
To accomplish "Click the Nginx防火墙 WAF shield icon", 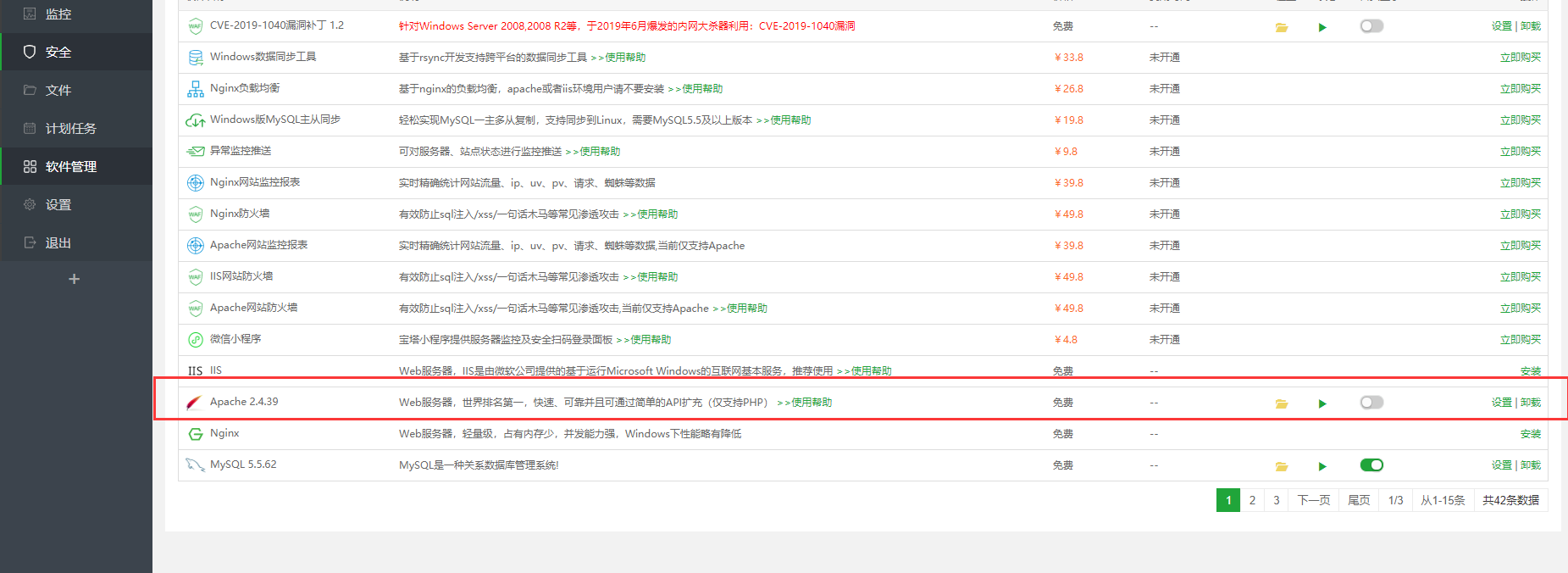I will pyautogui.click(x=195, y=214).
